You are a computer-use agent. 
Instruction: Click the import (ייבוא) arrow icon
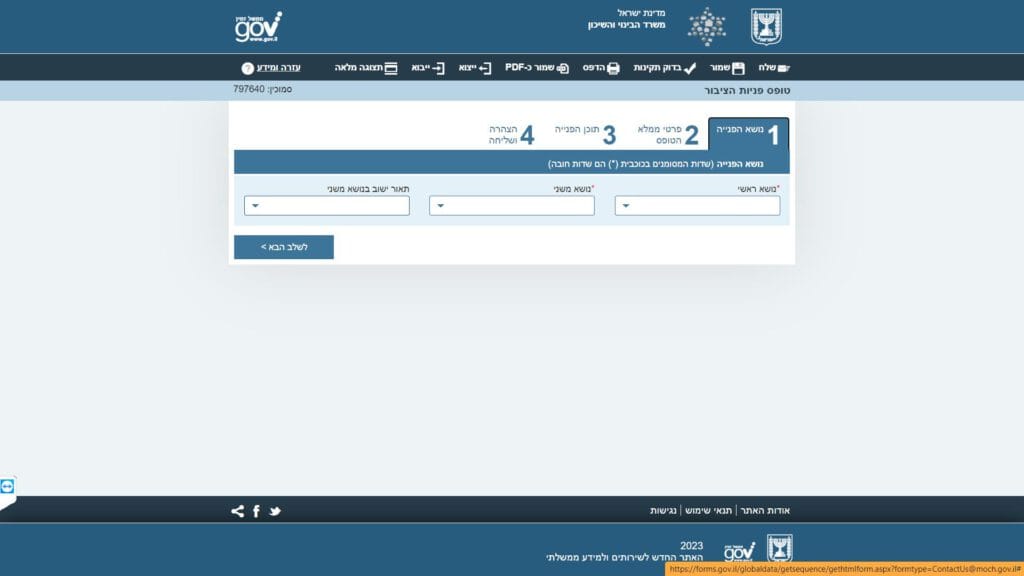pos(438,68)
